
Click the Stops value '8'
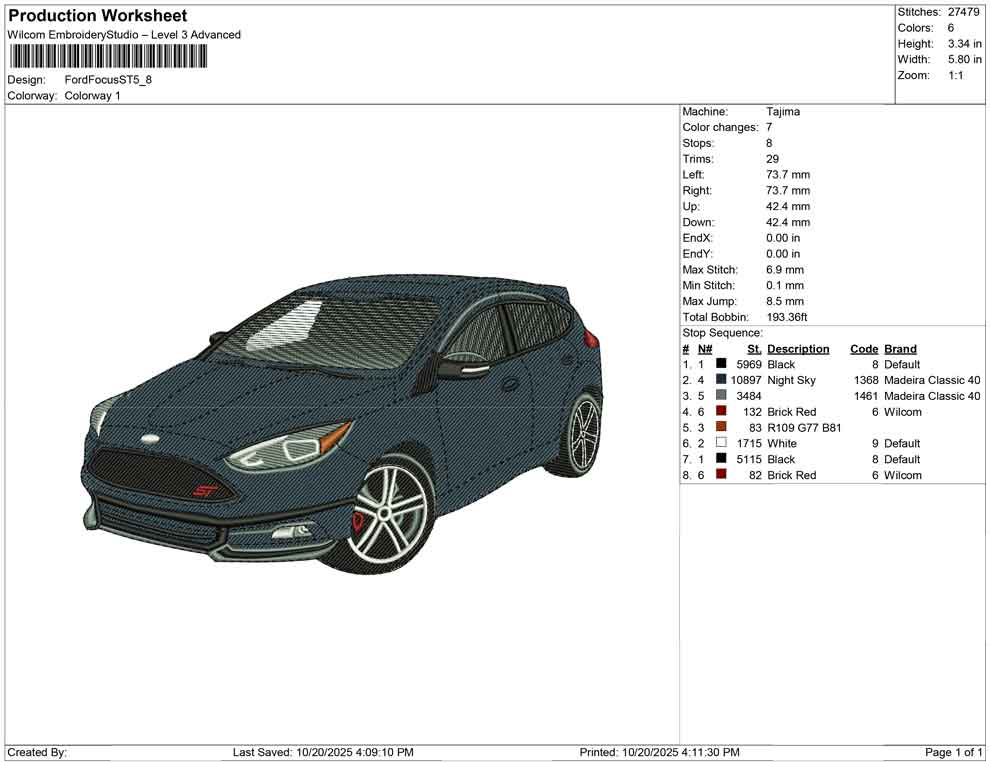pyautogui.click(x=769, y=143)
